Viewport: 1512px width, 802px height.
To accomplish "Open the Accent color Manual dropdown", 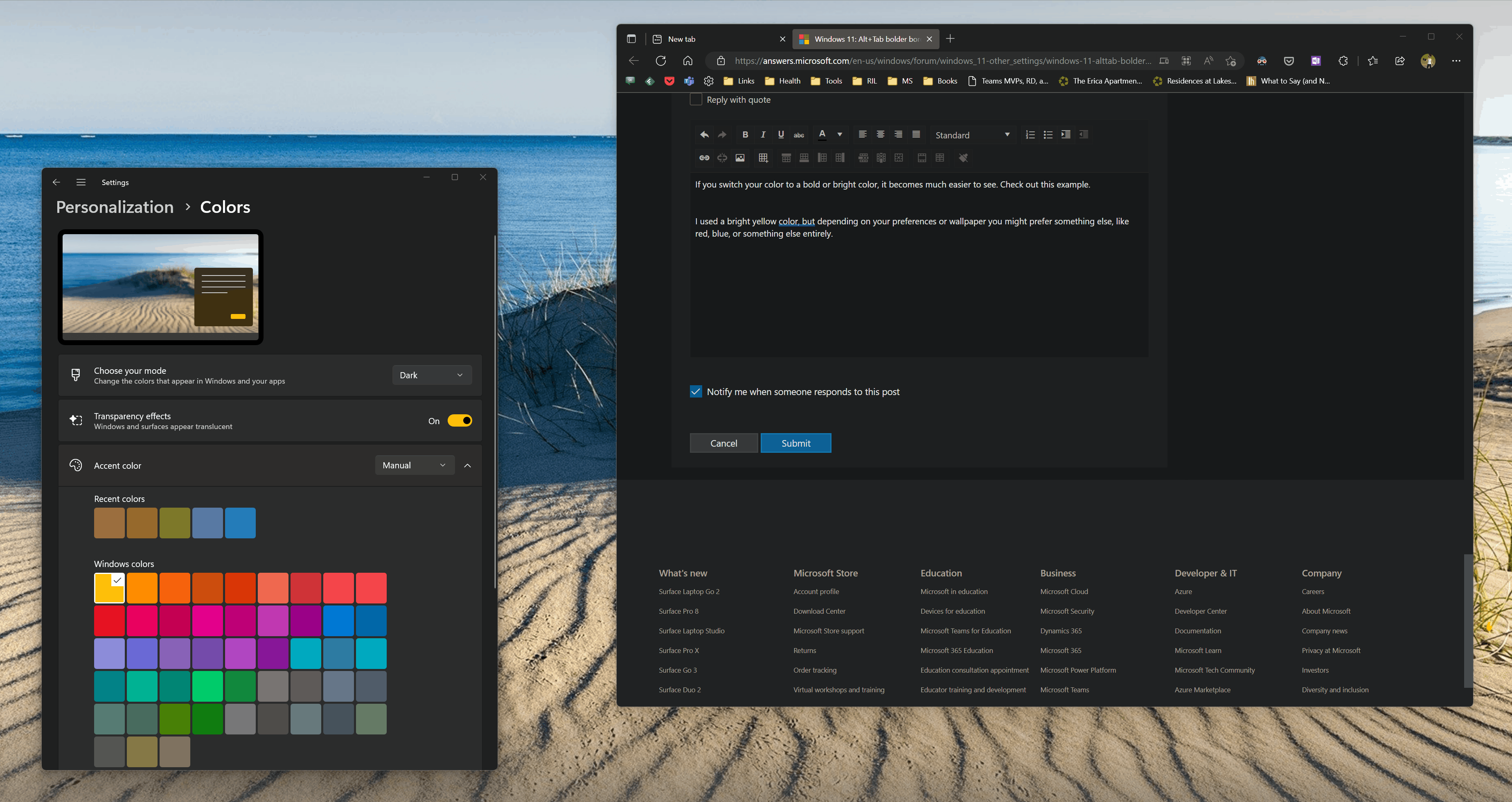I will (x=415, y=465).
